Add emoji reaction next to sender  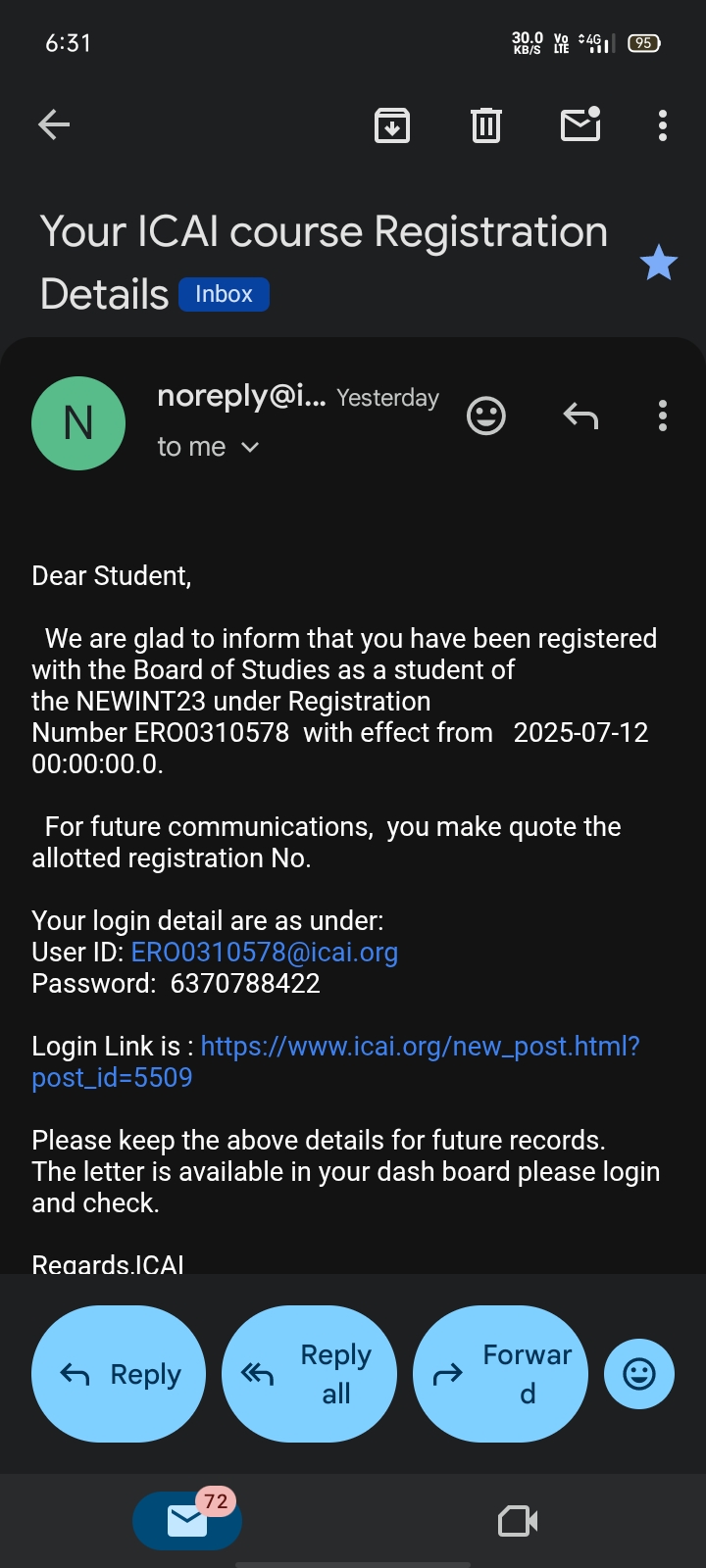click(486, 416)
